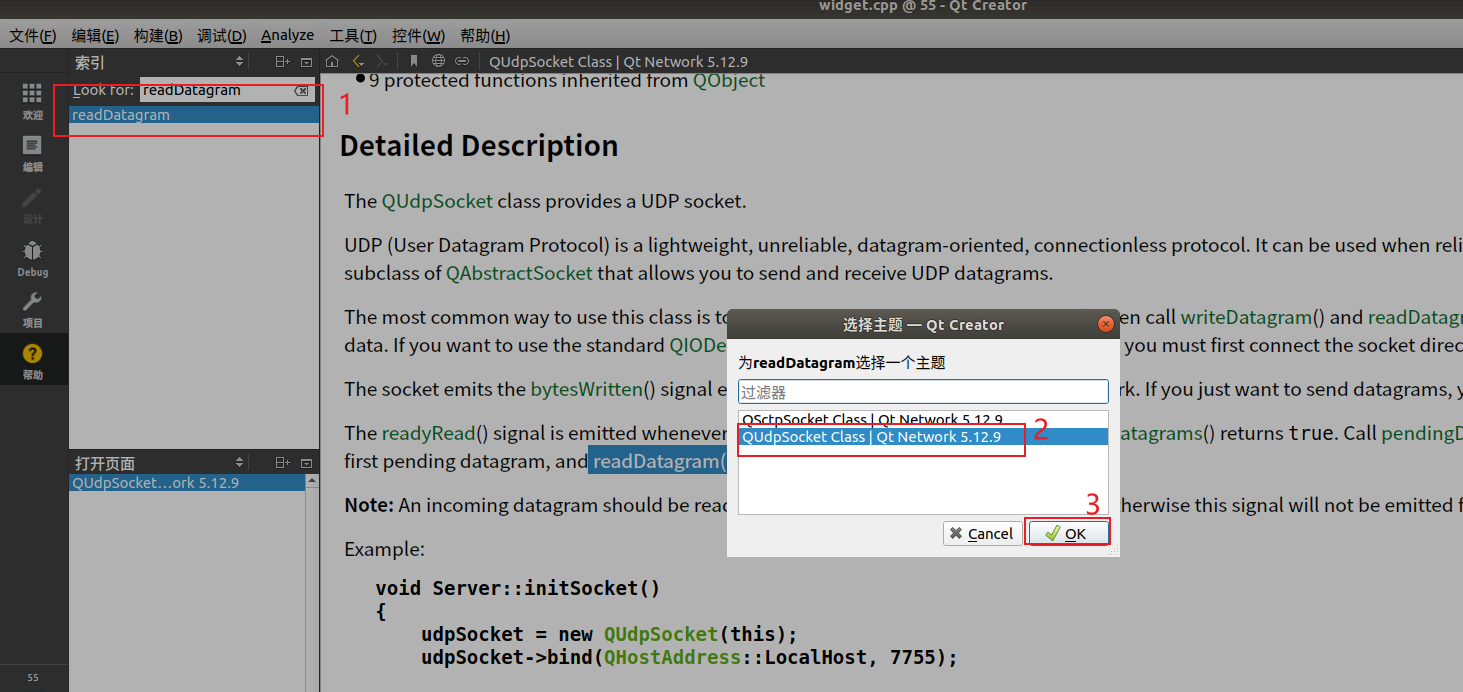Viewport: 1463px width, 692px height.
Task: Click the link chain toolbar icon
Action: click(462, 62)
